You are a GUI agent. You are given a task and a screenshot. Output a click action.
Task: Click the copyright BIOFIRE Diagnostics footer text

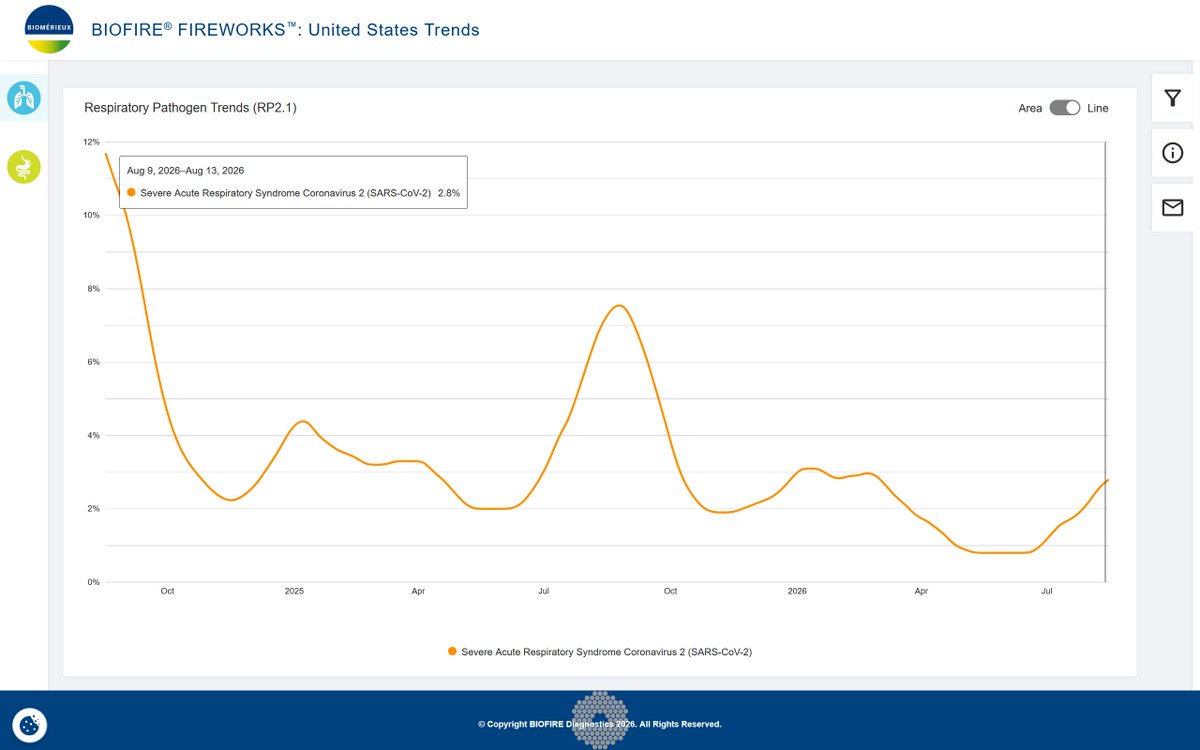click(x=599, y=724)
